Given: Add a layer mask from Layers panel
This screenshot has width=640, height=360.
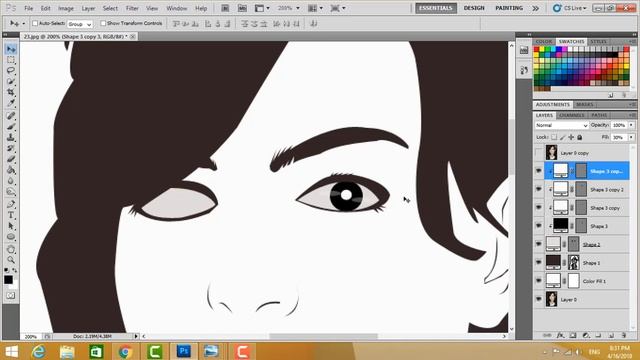Looking at the screenshot, I should point(573,335).
